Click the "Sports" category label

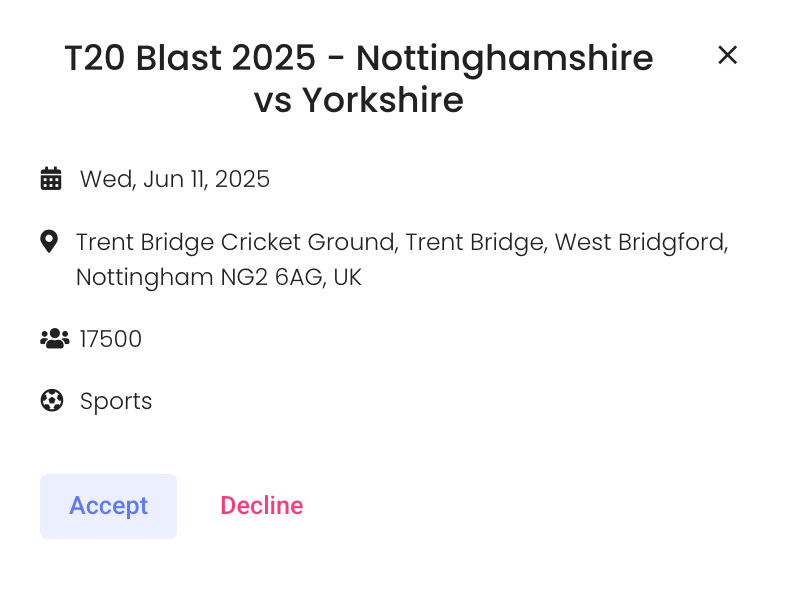[x=116, y=401]
